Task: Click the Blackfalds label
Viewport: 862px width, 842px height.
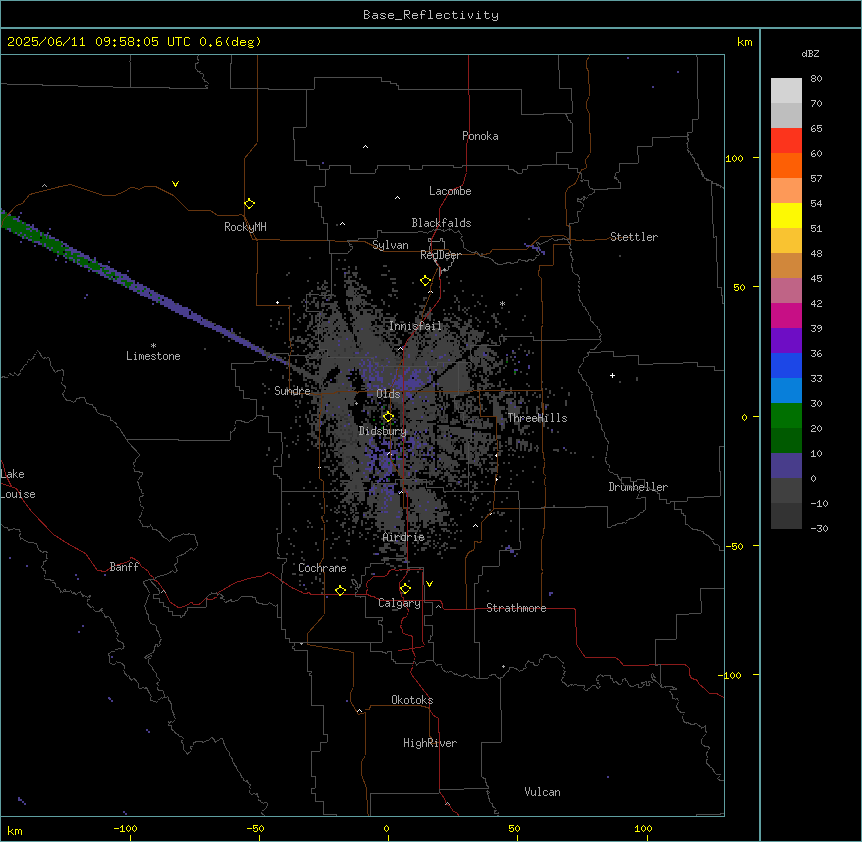Action: (x=441, y=223)
